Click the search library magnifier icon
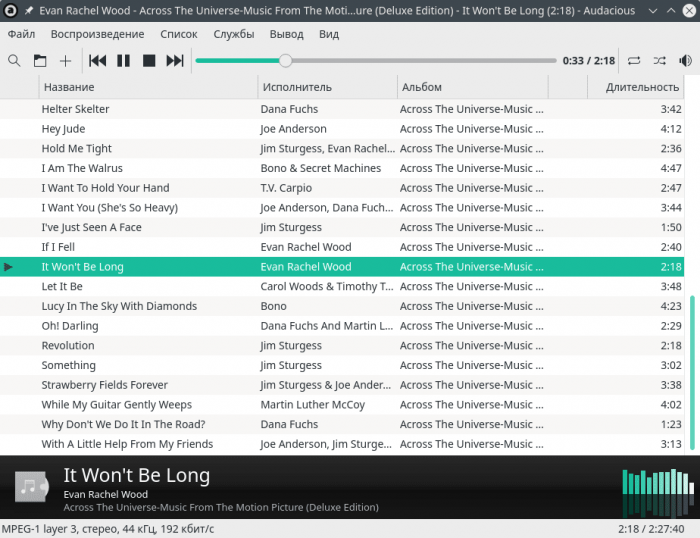700x538 pixels. tap(14, 61)
